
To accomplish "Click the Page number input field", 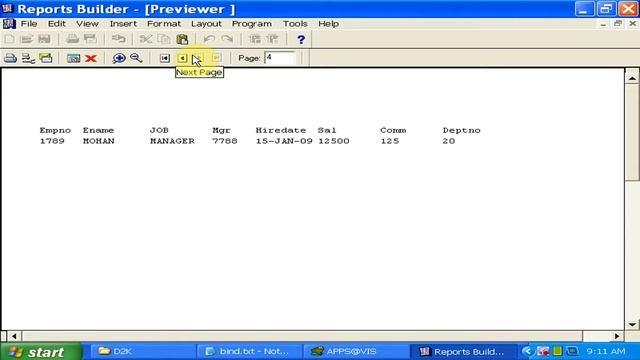I will point(280,58).
